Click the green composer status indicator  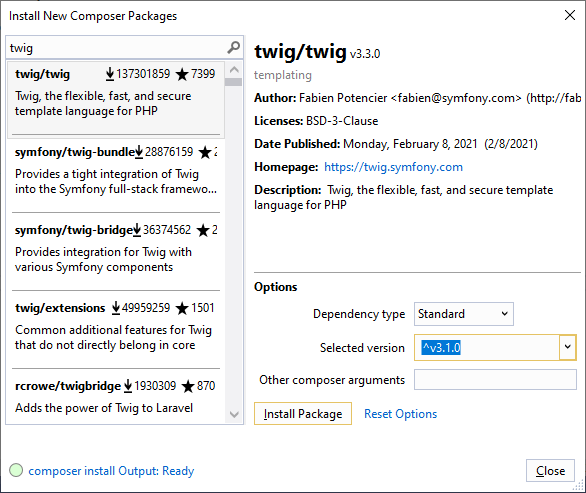click(16, 470)
